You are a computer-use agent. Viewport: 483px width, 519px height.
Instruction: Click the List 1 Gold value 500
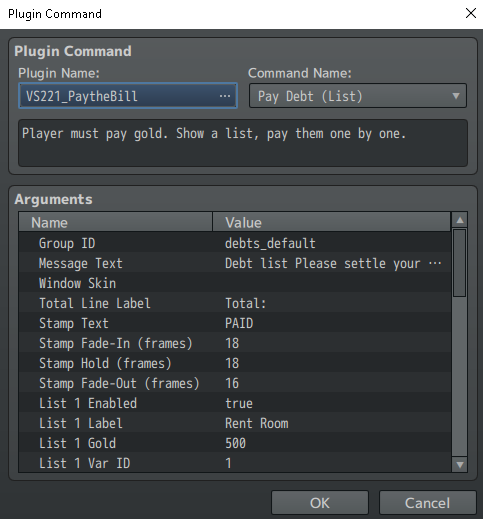tap(235, 443)
